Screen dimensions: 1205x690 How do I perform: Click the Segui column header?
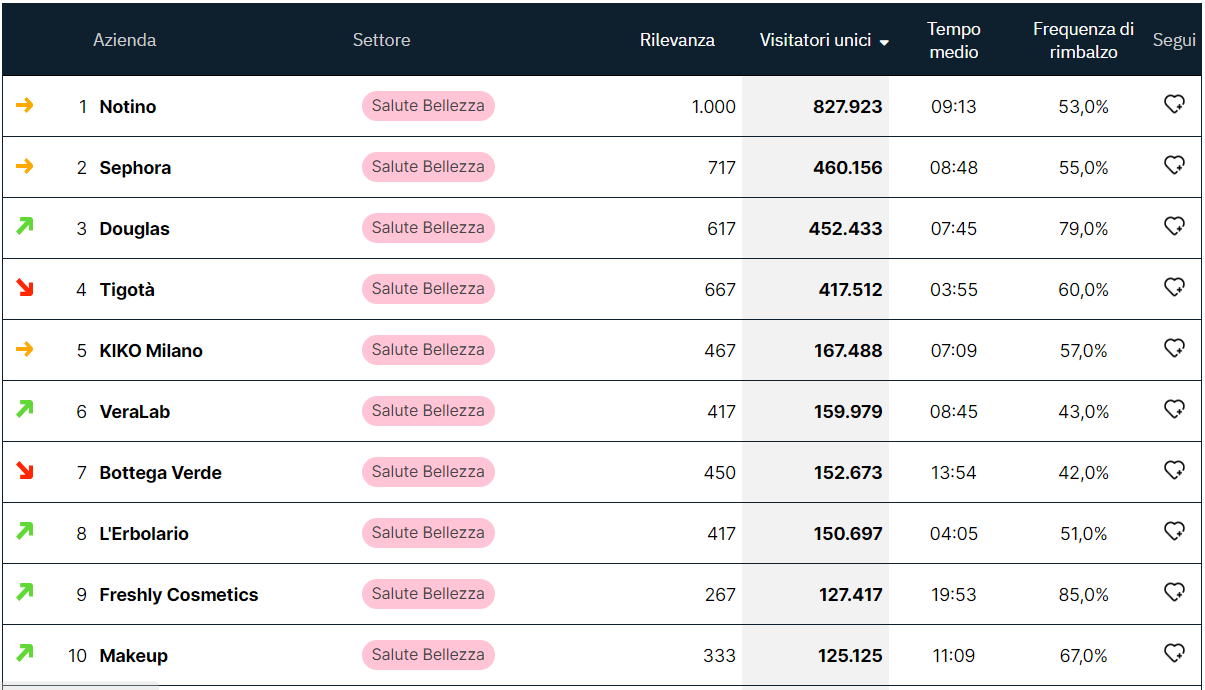tap(1174, 40)
